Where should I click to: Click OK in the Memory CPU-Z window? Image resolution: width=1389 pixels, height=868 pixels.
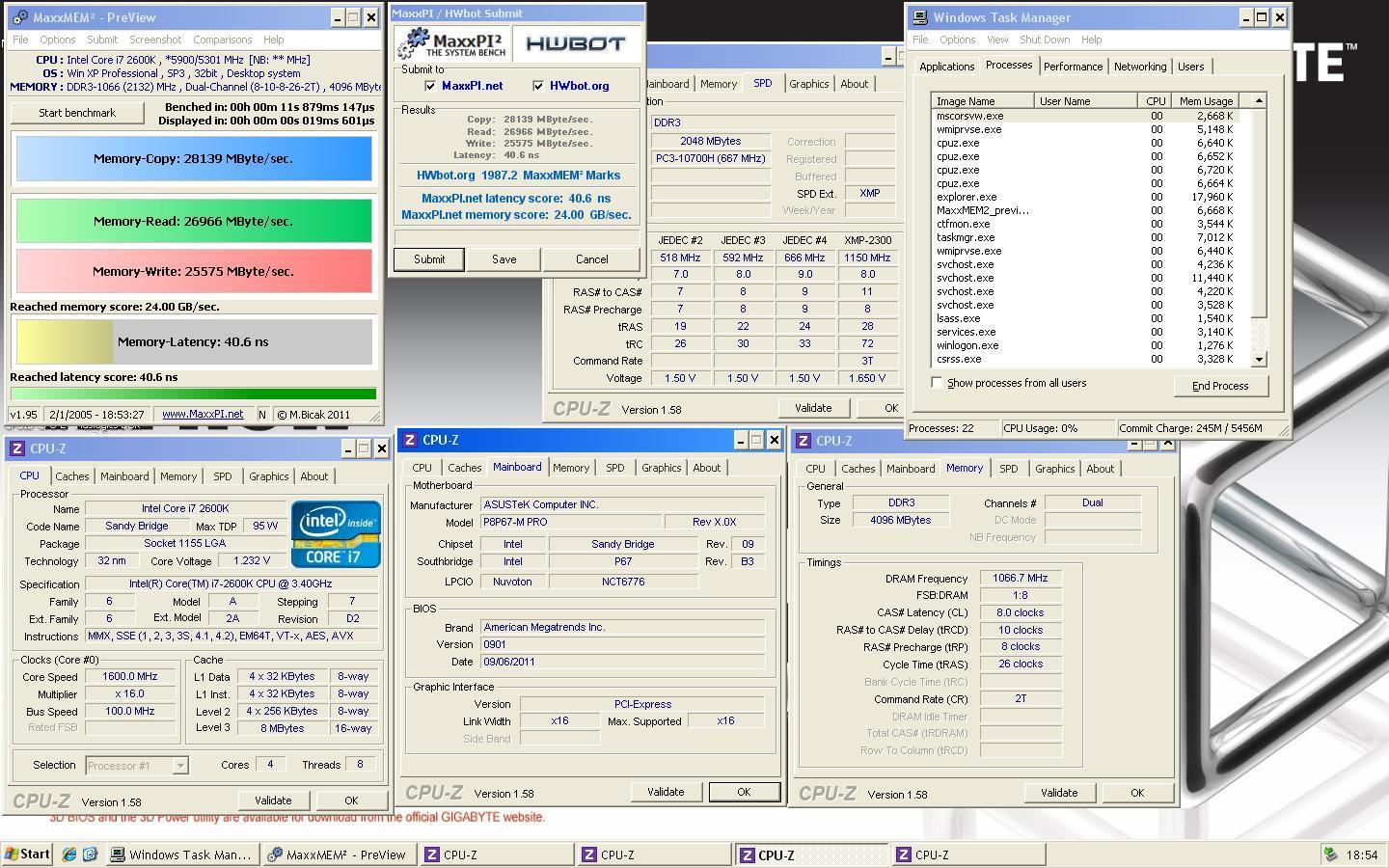[x=1137, y=793]
